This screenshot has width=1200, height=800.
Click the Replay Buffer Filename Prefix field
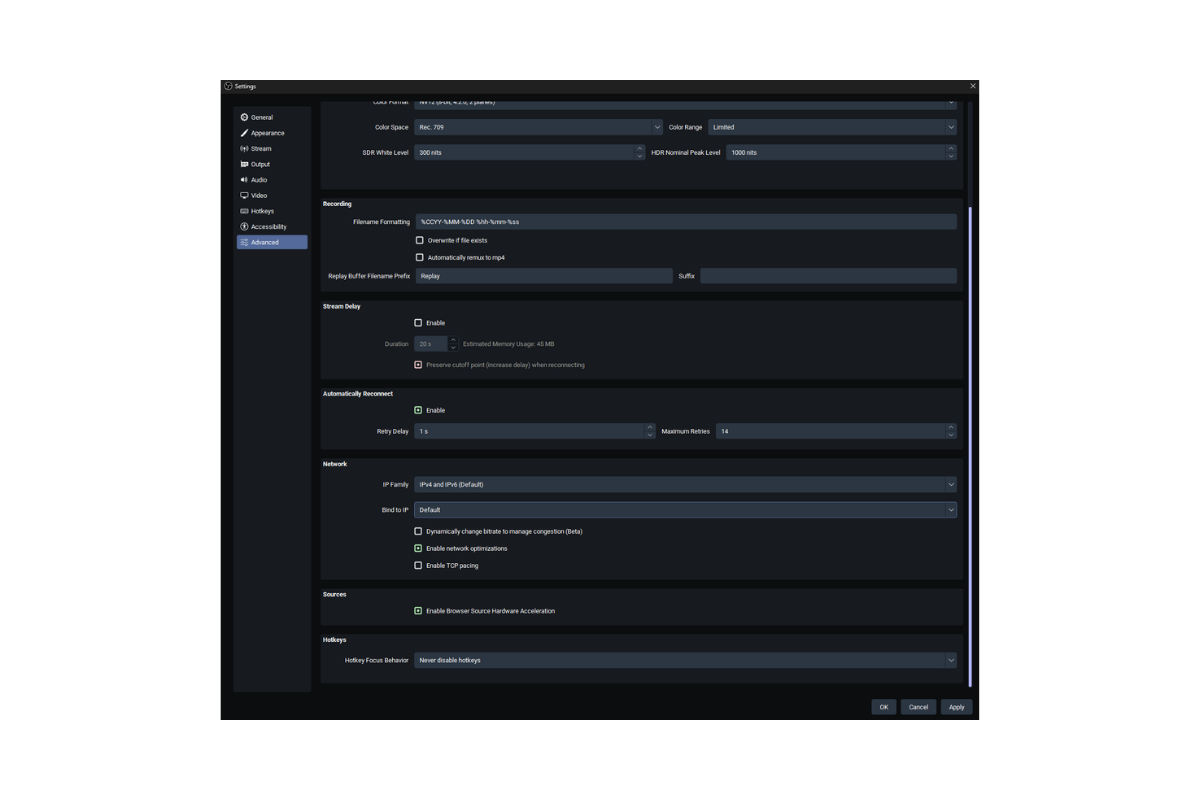pos(543,276)
